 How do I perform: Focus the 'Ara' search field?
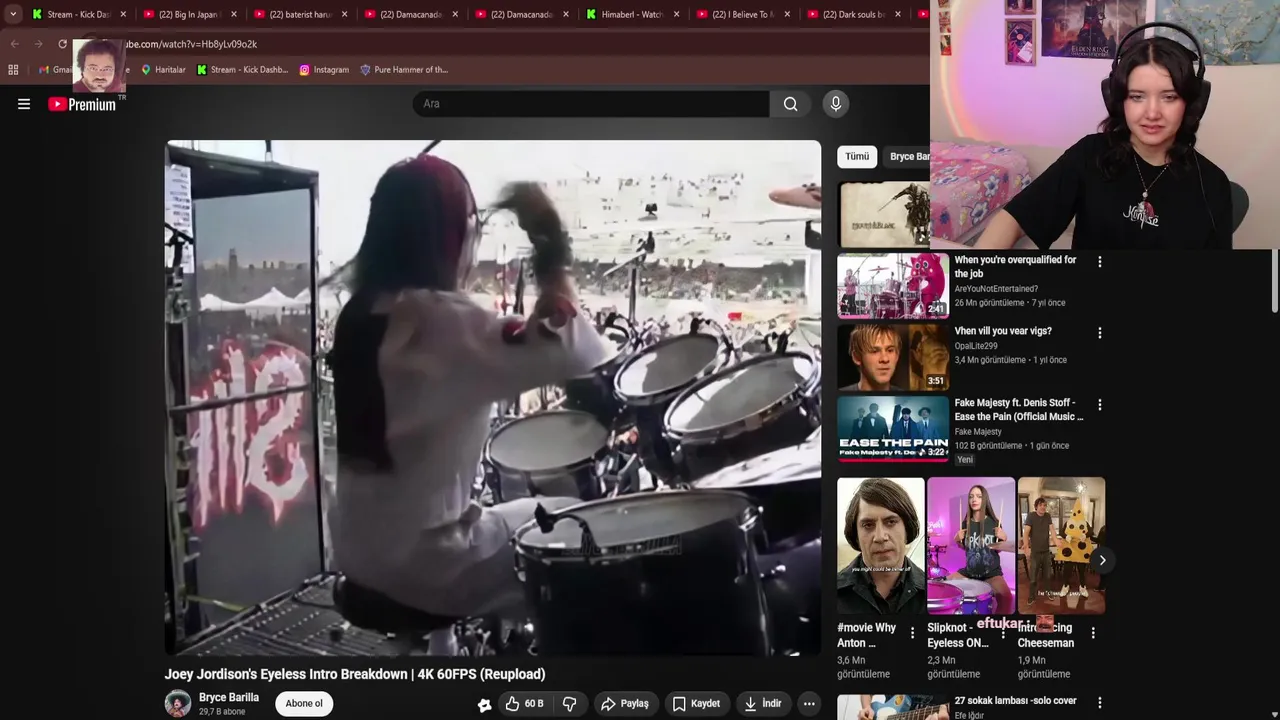(x=591, y=104)
